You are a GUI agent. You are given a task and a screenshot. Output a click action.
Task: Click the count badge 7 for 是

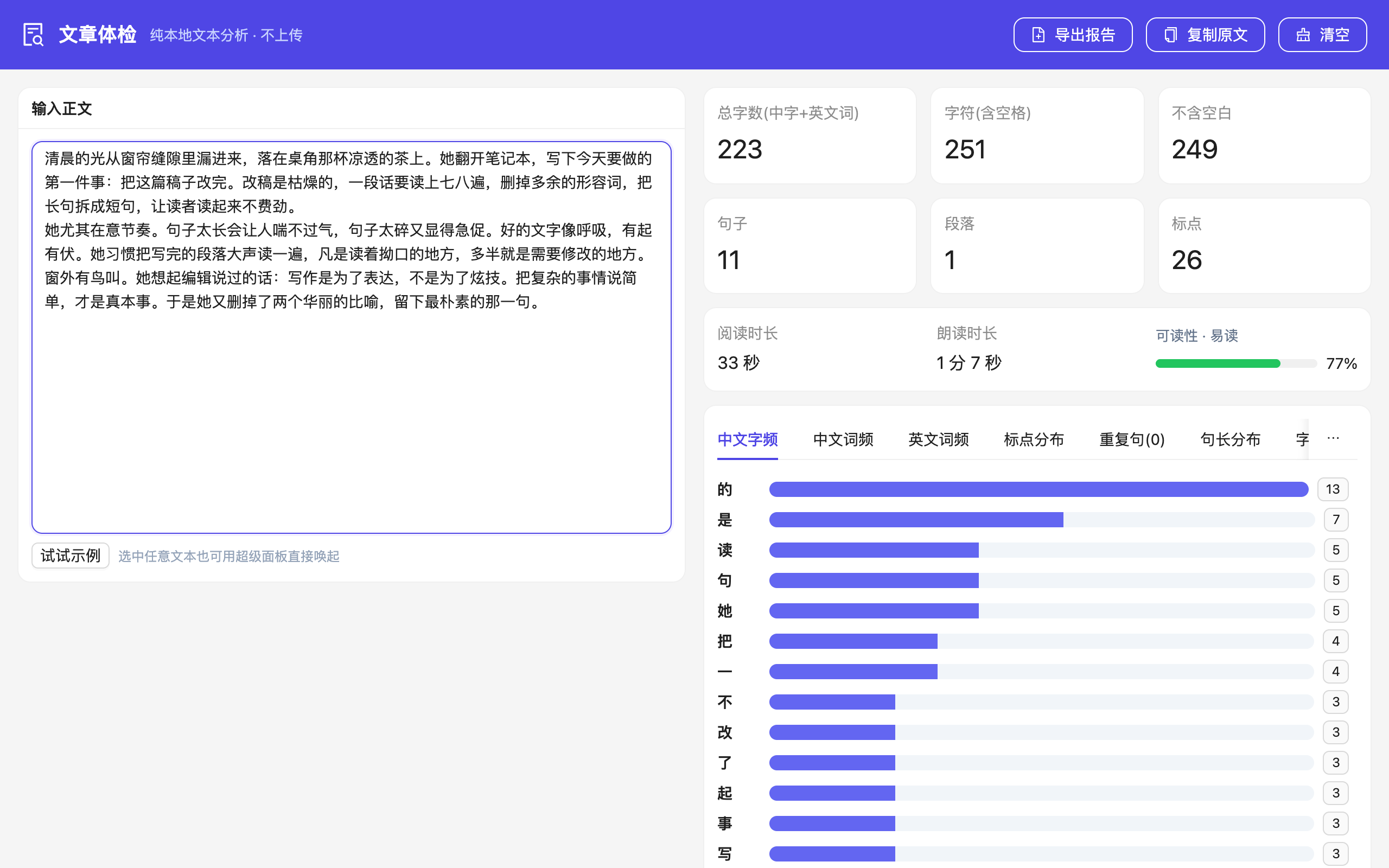[x=1336, y=520]
